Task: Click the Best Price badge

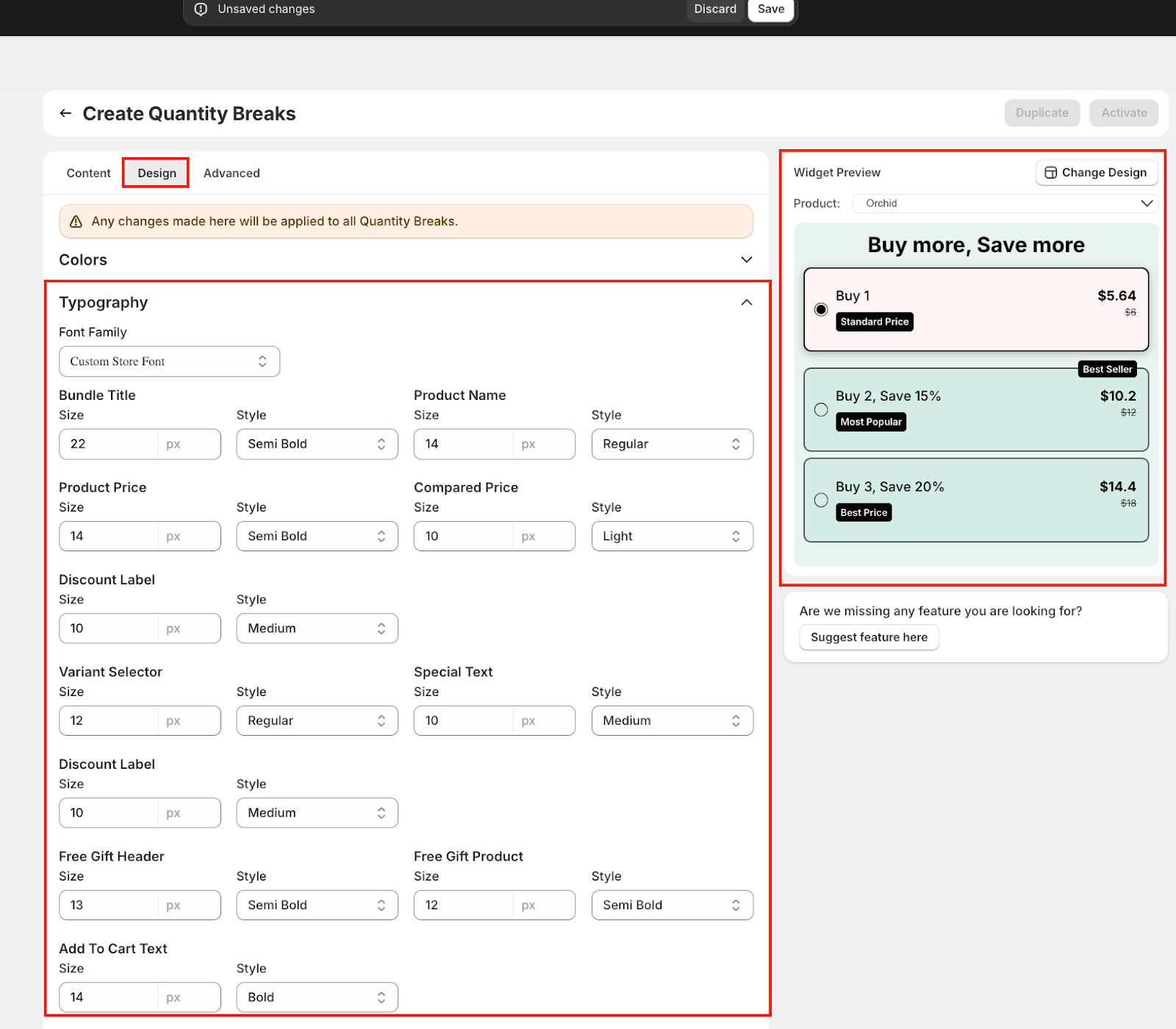Action: [864, 513]
